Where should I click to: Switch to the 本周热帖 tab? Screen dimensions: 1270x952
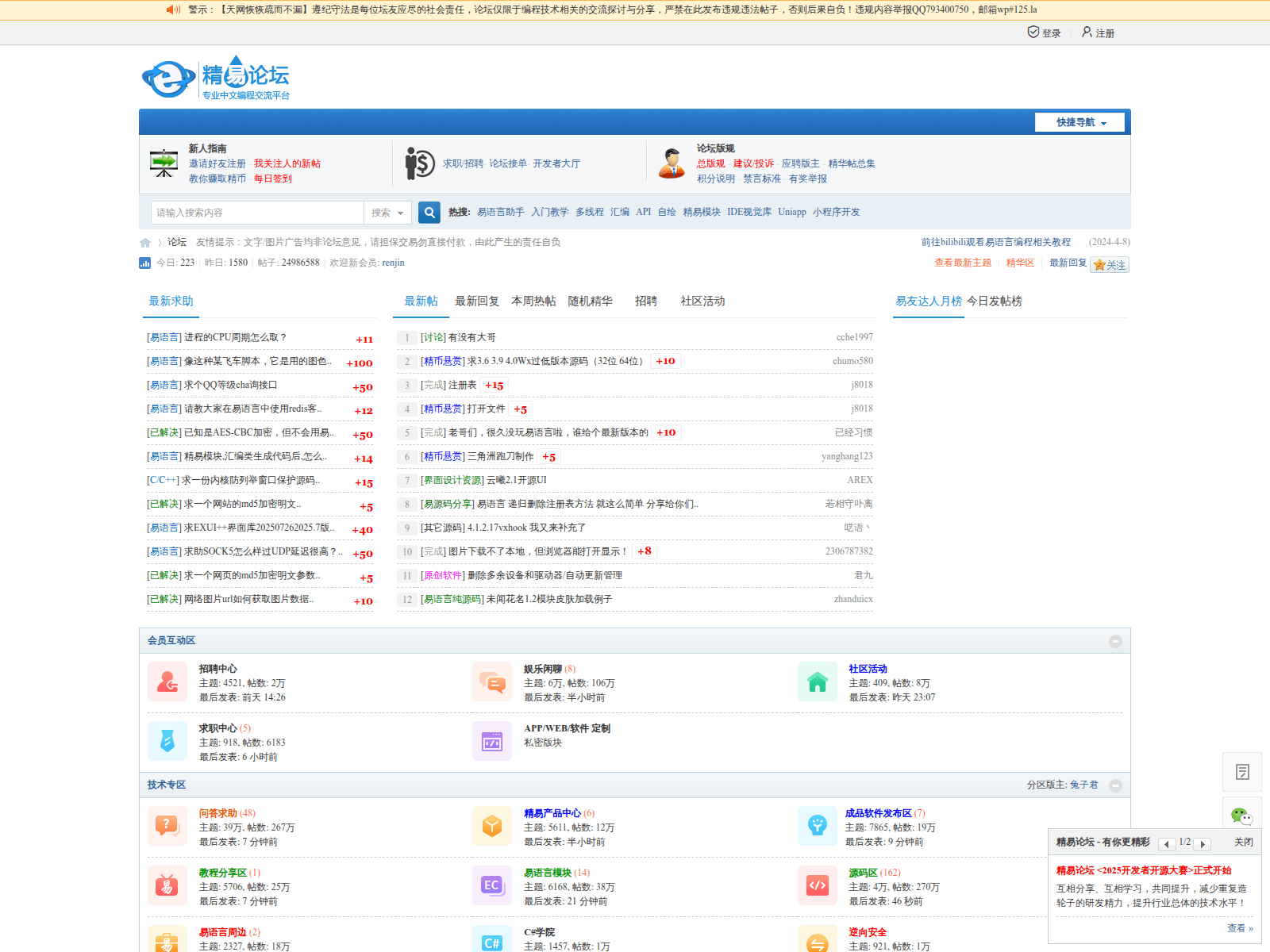pyautogui.click(x=533, y=301)
